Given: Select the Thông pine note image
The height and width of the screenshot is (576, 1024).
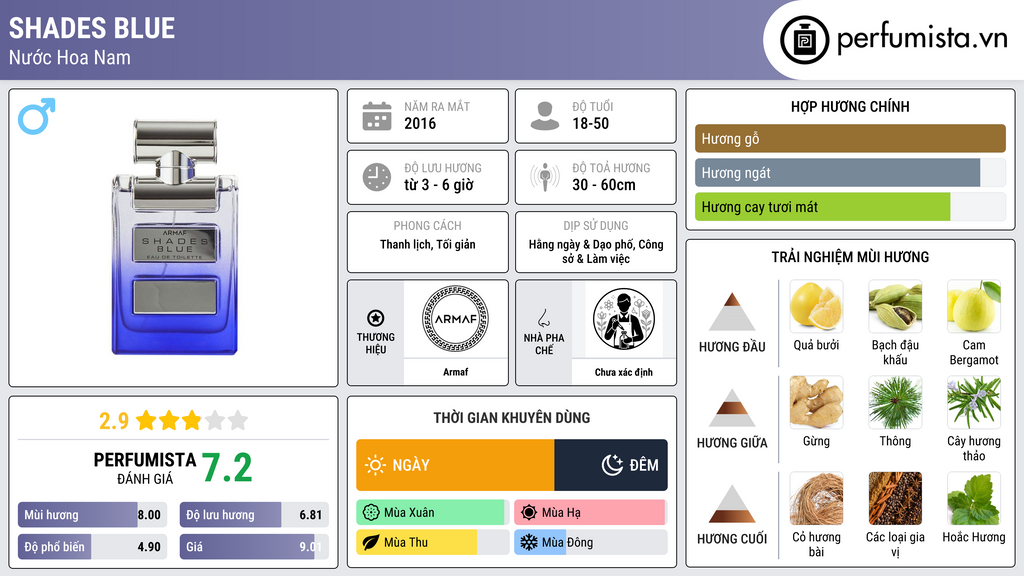Looking at the screenshot, I should coord(895,402).
